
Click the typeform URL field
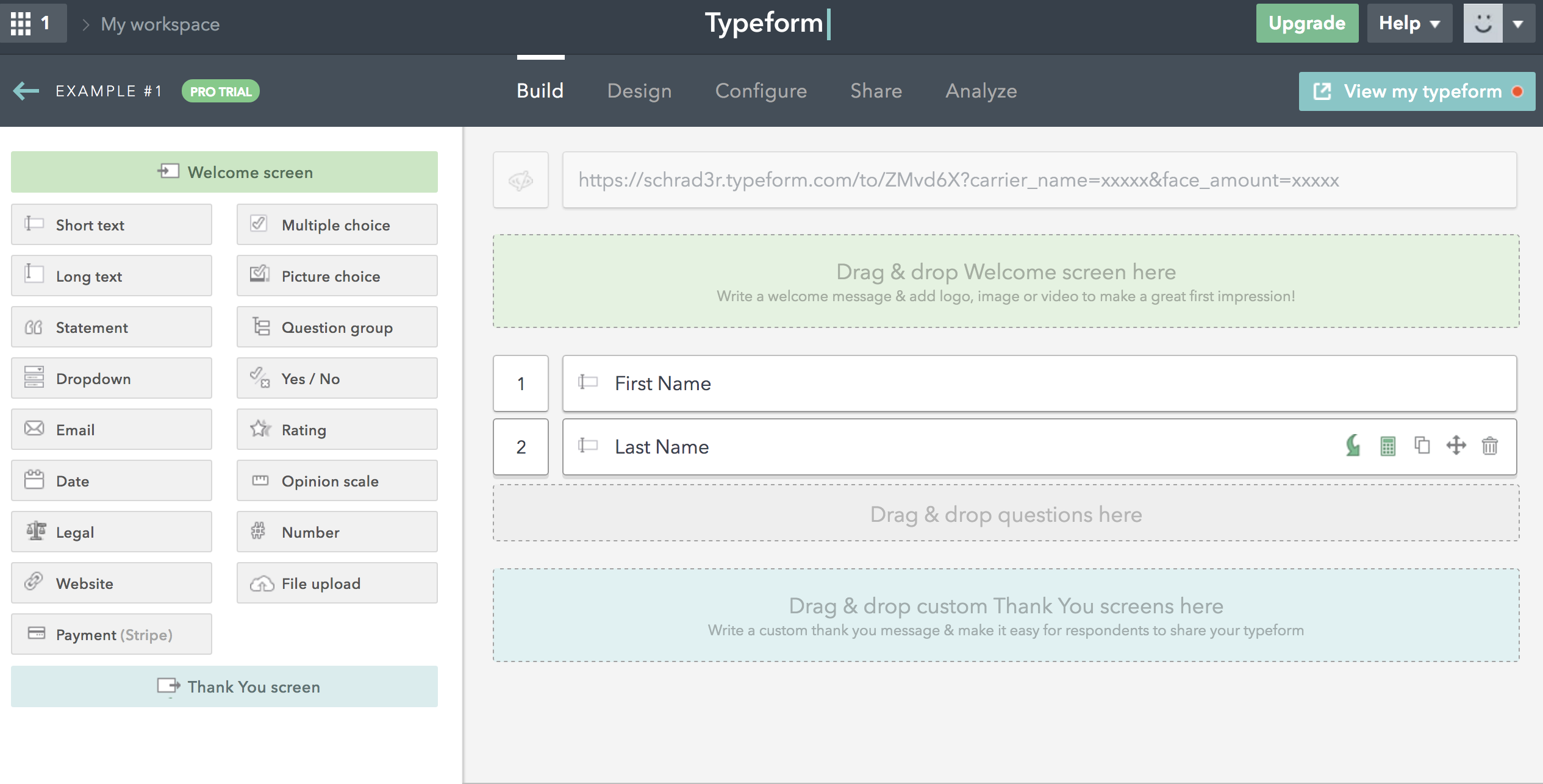(x=1039, y=180)
